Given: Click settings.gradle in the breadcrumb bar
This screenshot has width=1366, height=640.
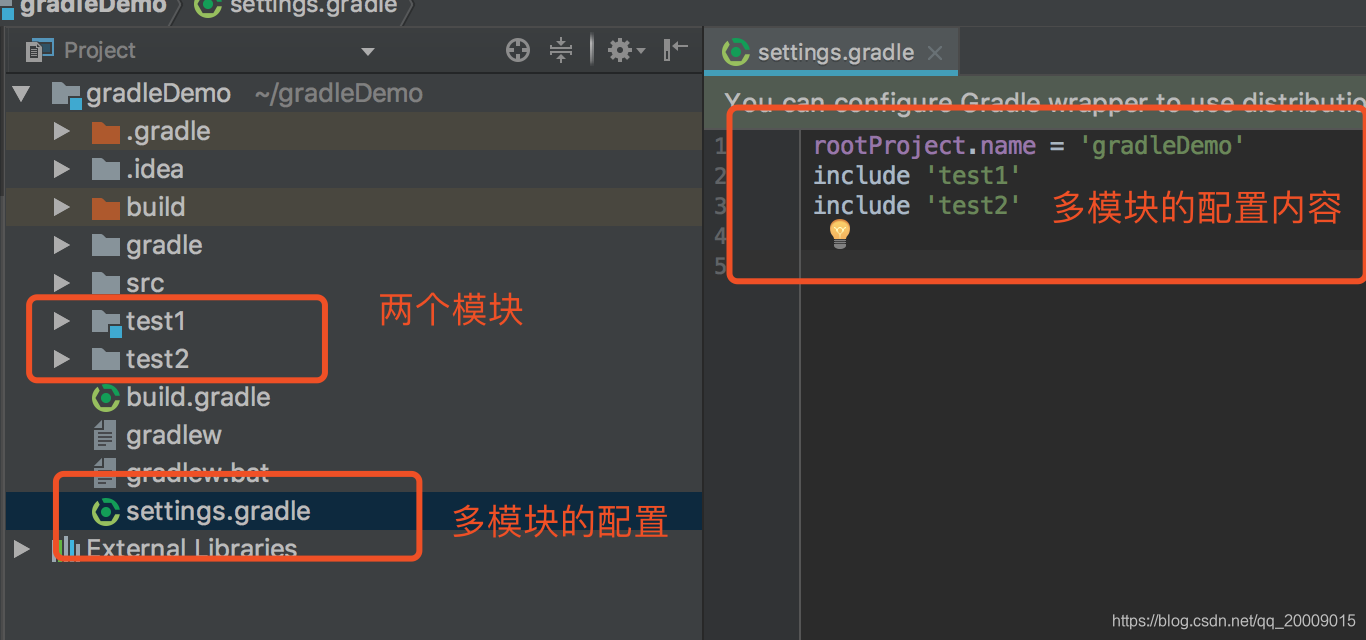Looking at the screenshot, I should 312,7.
